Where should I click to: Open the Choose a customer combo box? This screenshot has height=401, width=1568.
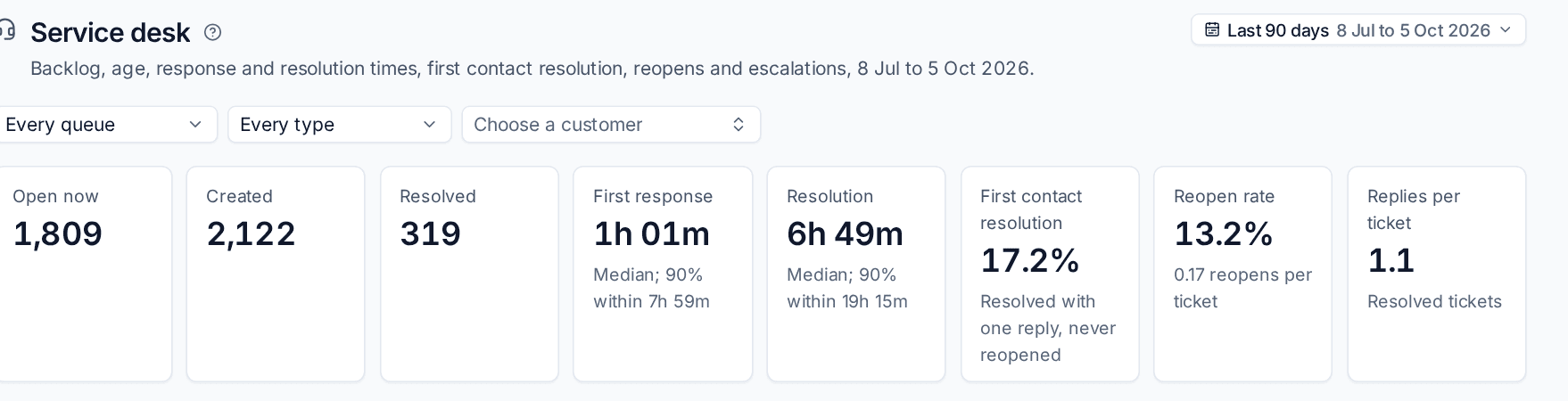click(611, 125)
